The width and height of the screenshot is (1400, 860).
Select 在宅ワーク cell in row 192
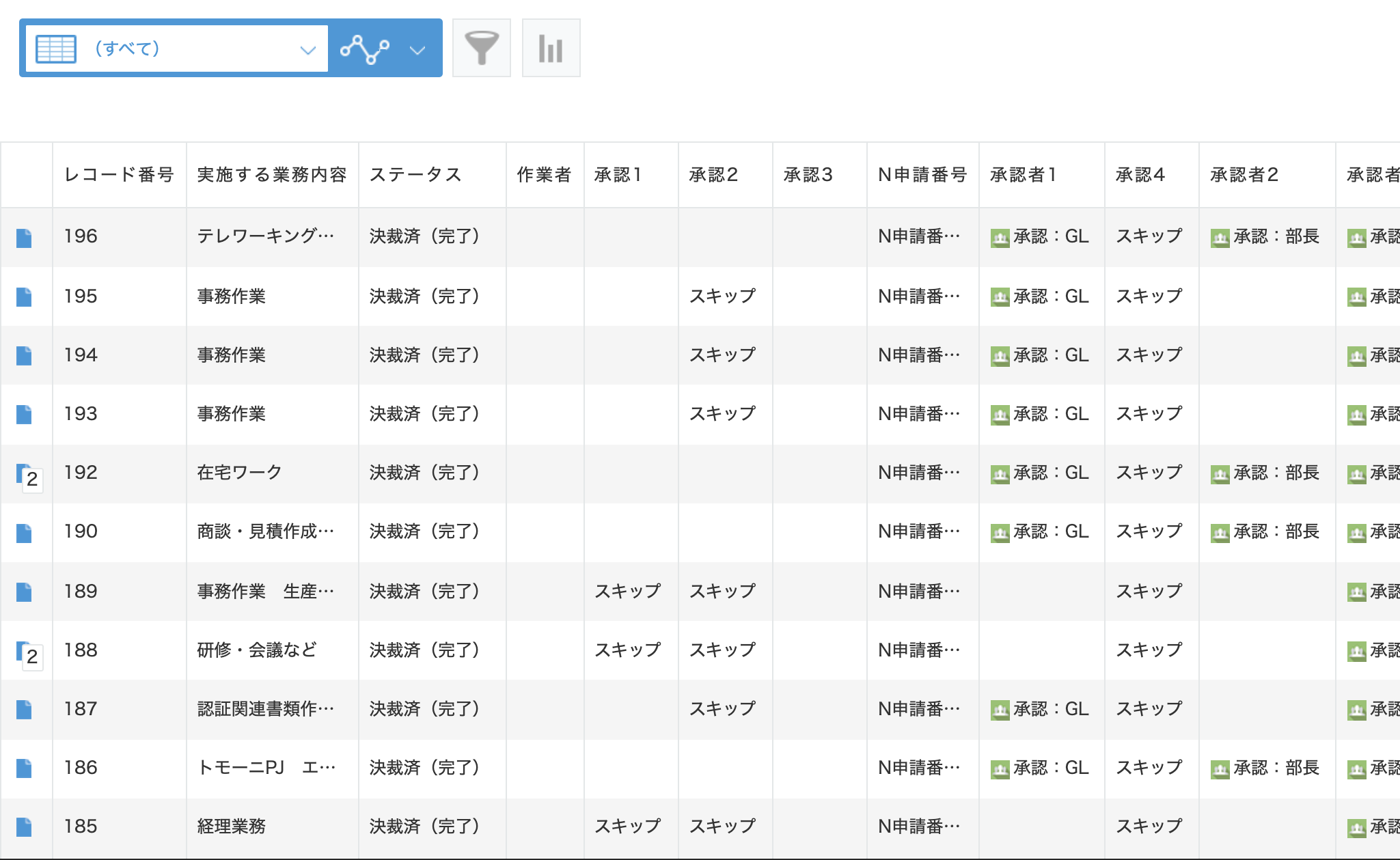pos(273,473)
